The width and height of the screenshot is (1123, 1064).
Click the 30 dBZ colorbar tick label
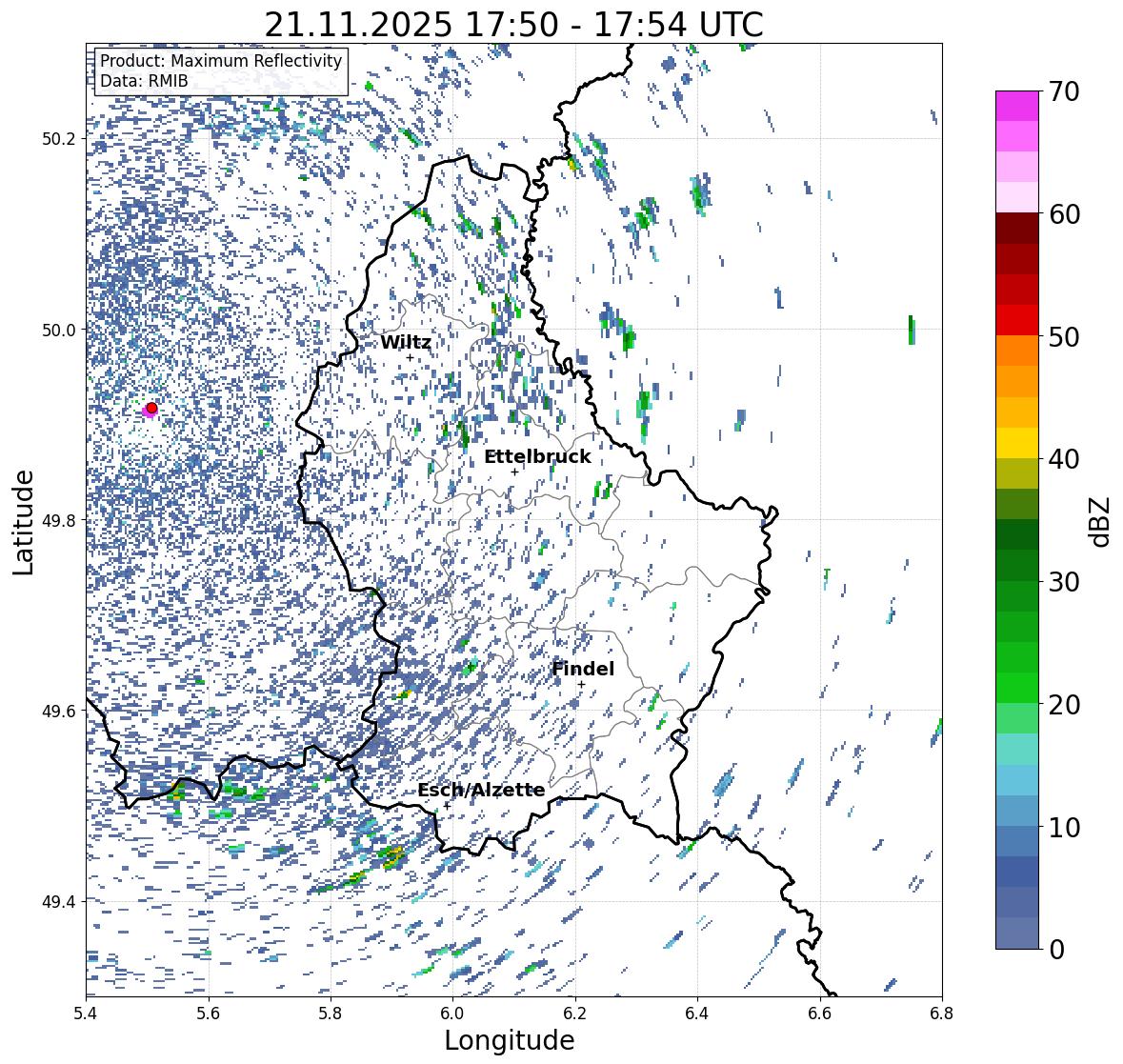[1063, 582]
